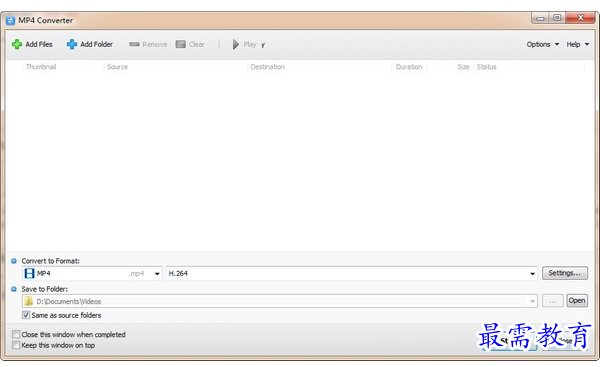
Task: Click the Destination column header
Action: tap(267, 67)
